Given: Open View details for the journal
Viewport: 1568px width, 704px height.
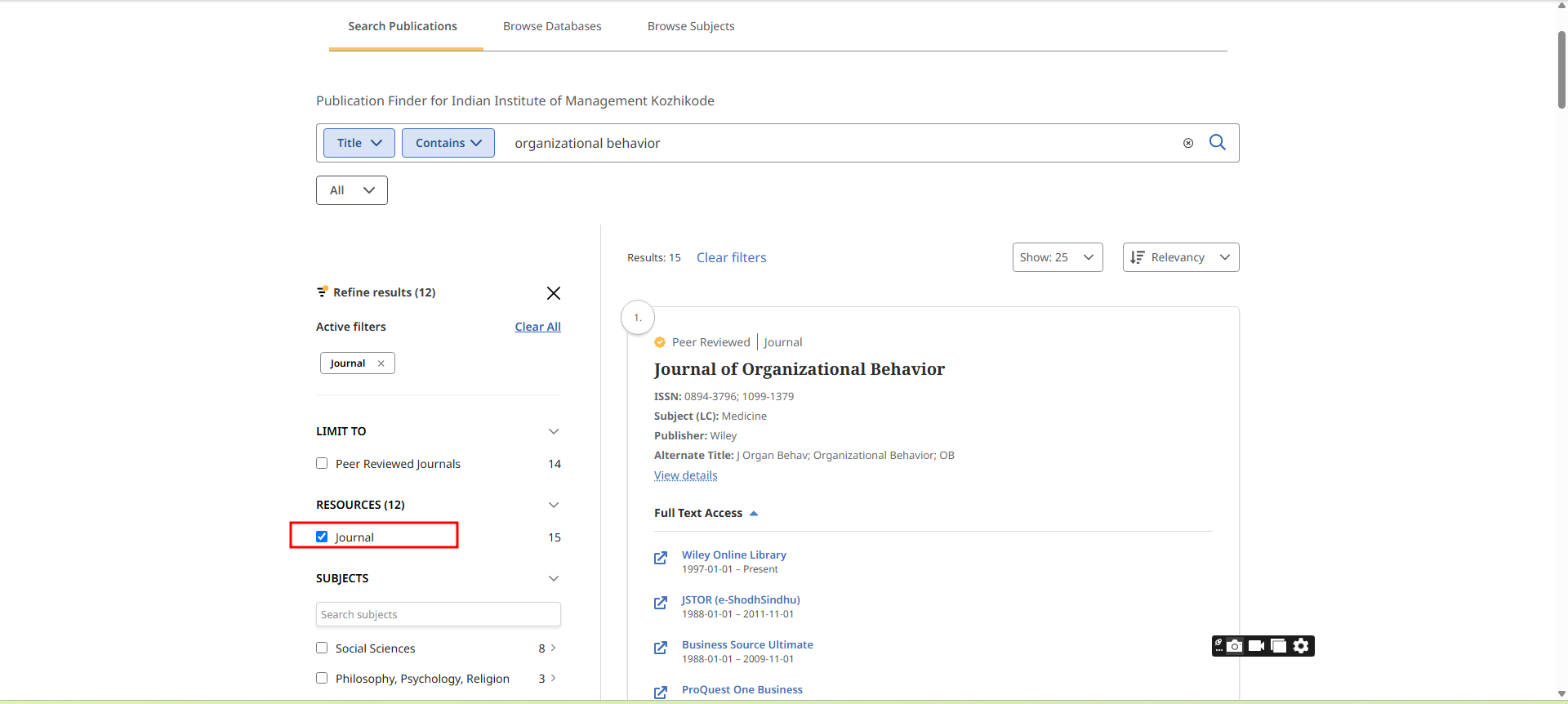Looking at the screenshot, I should [x=685, y=475].
